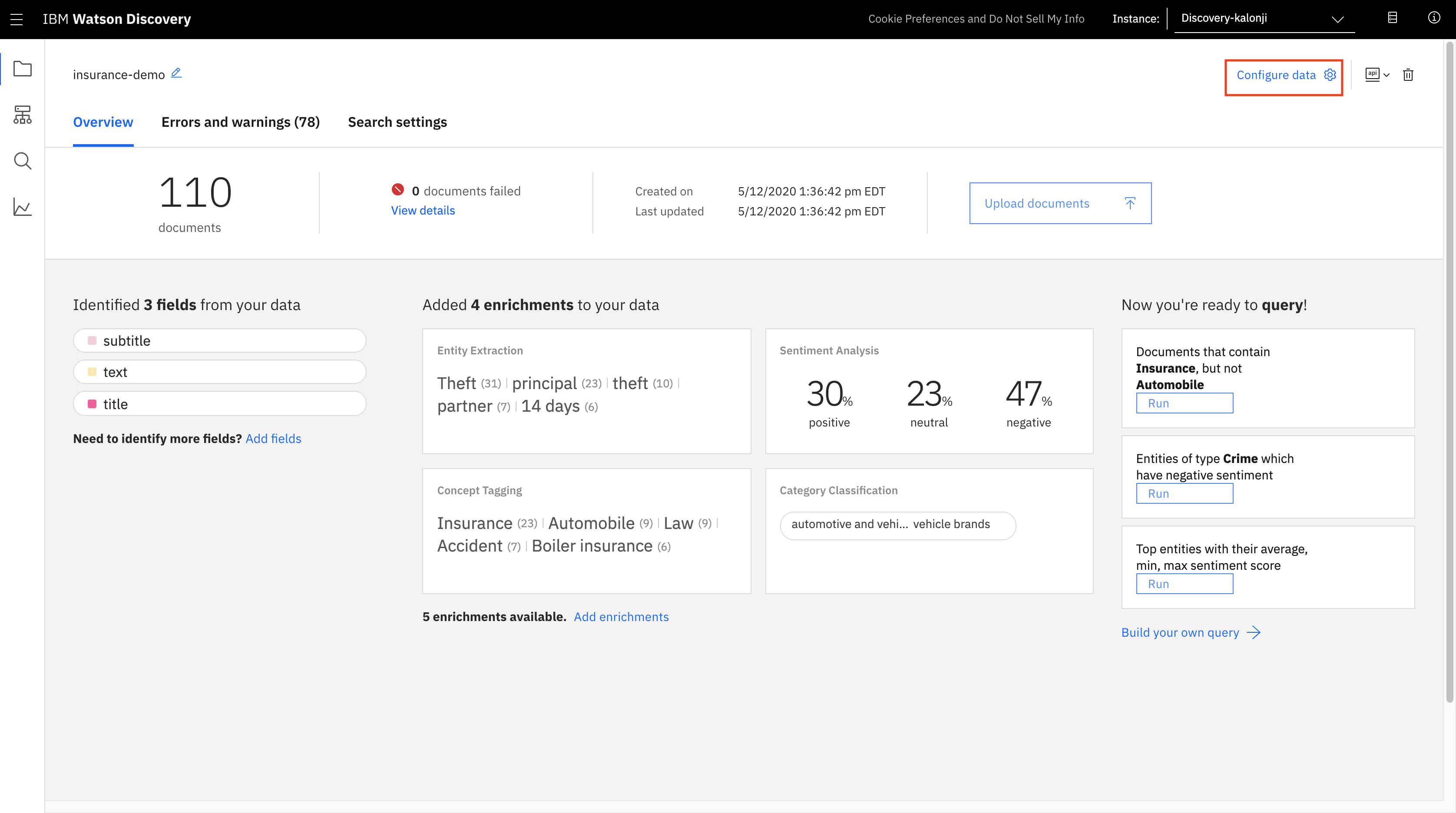
Task: Click the red failed documents icon
Action: [398, 190]
